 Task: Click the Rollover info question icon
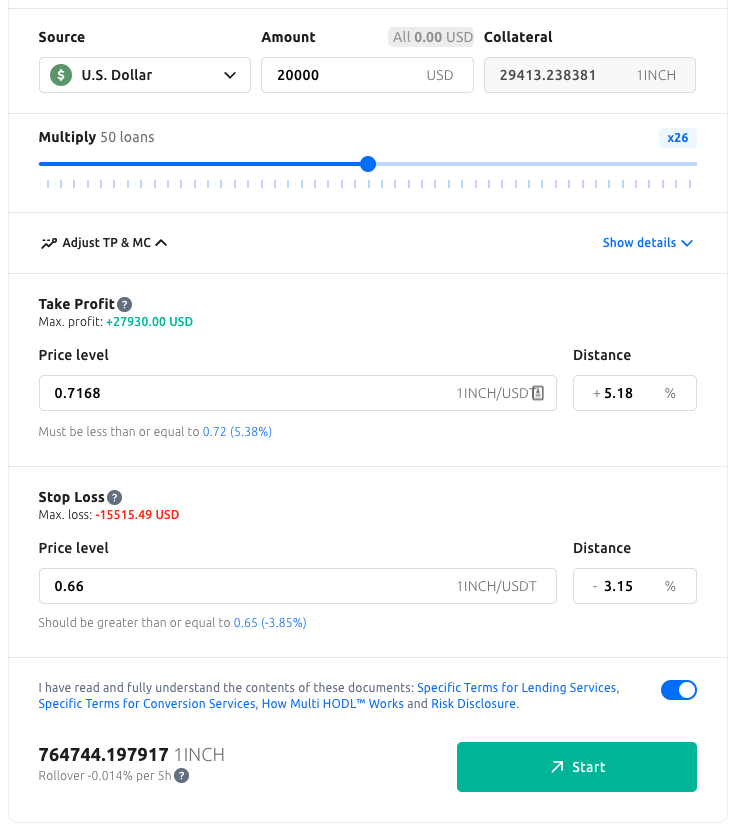pos(182,775)
